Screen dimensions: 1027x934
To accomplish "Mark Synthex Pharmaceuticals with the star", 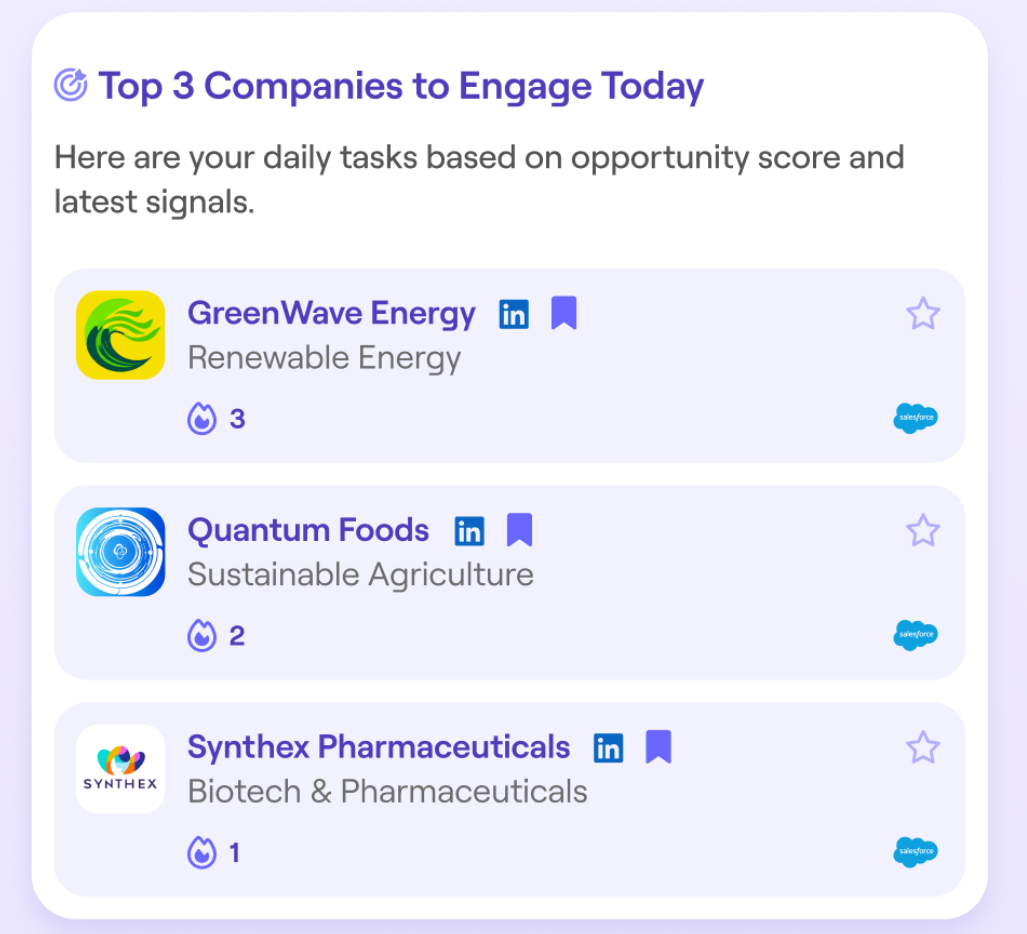I will (x=923, y=747).
